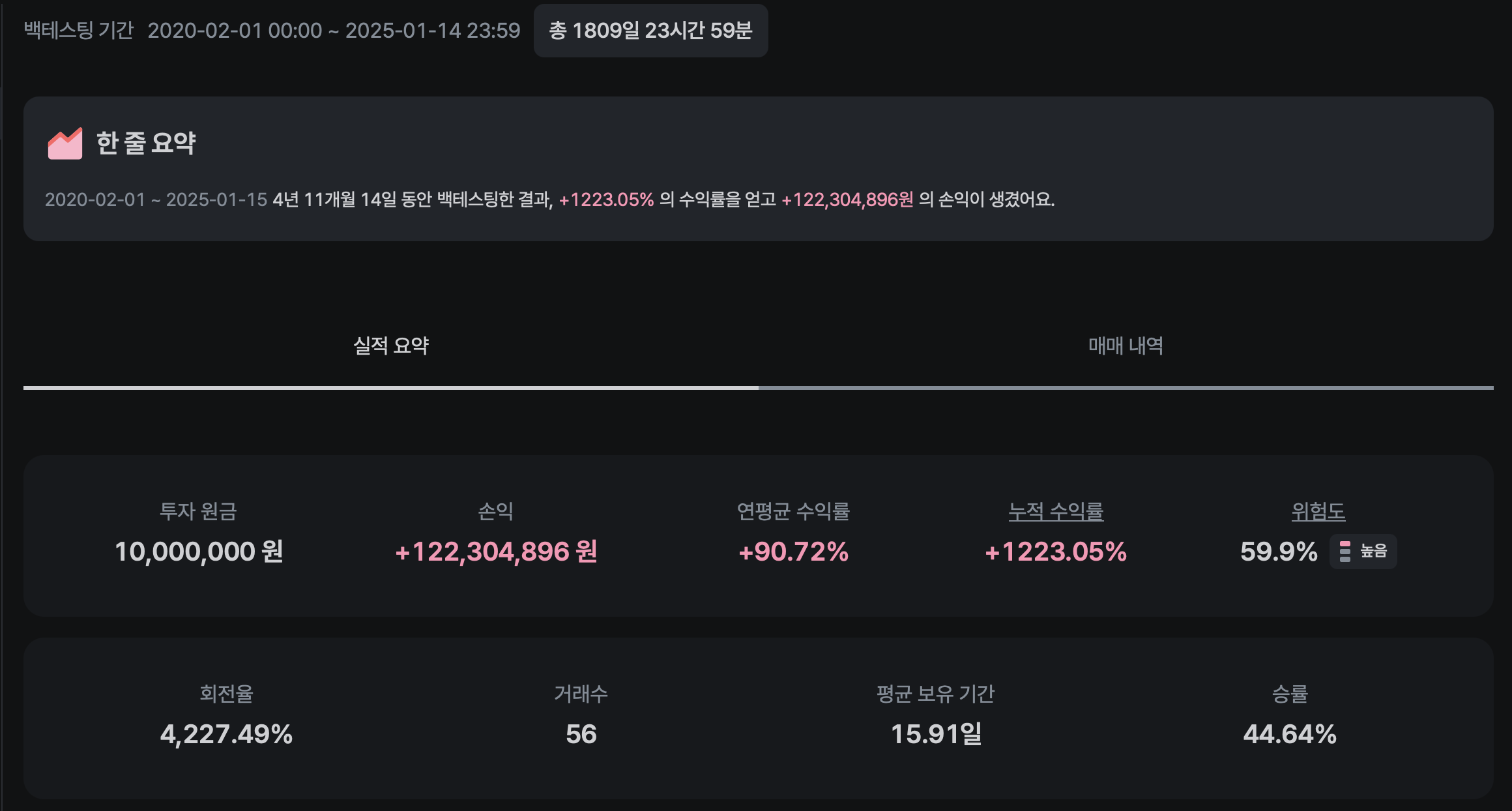Click the 4,227.49% turnover rate value
The height and width of the screenshot is (811, 1512).
pos(226,734)
